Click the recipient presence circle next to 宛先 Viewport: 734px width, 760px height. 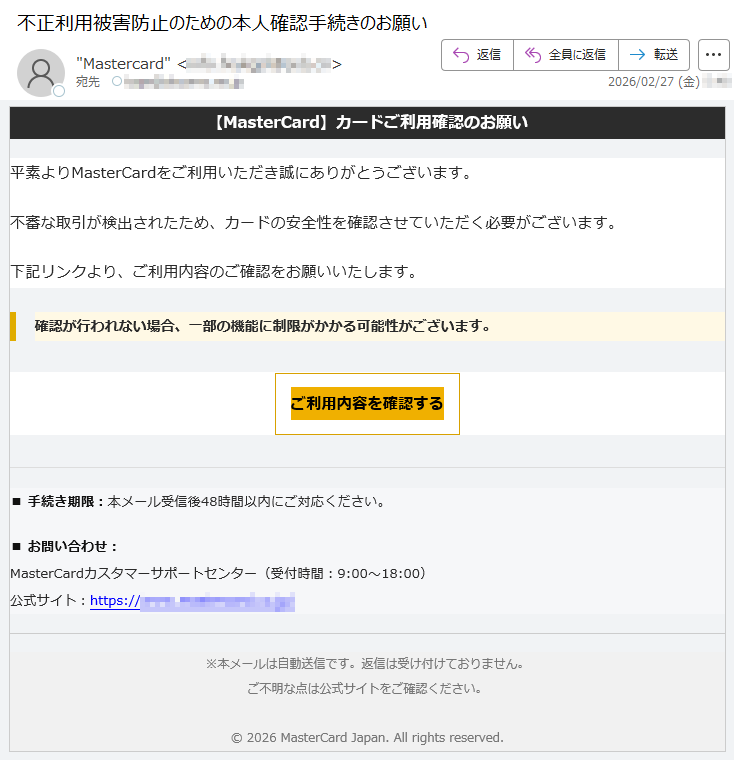coord(117,81)
